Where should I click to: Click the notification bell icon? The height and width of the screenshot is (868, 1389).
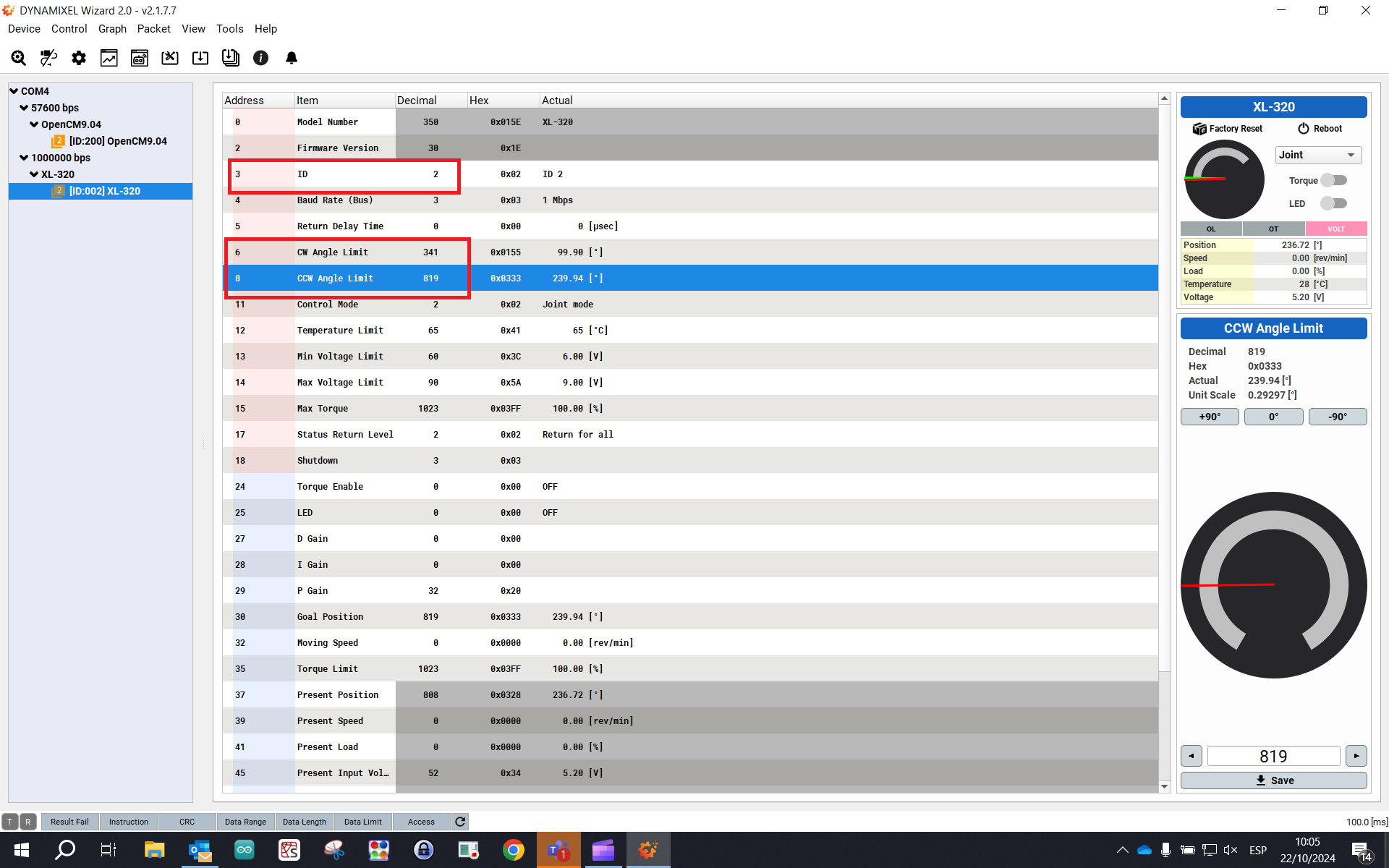click(x=292, y=58)
